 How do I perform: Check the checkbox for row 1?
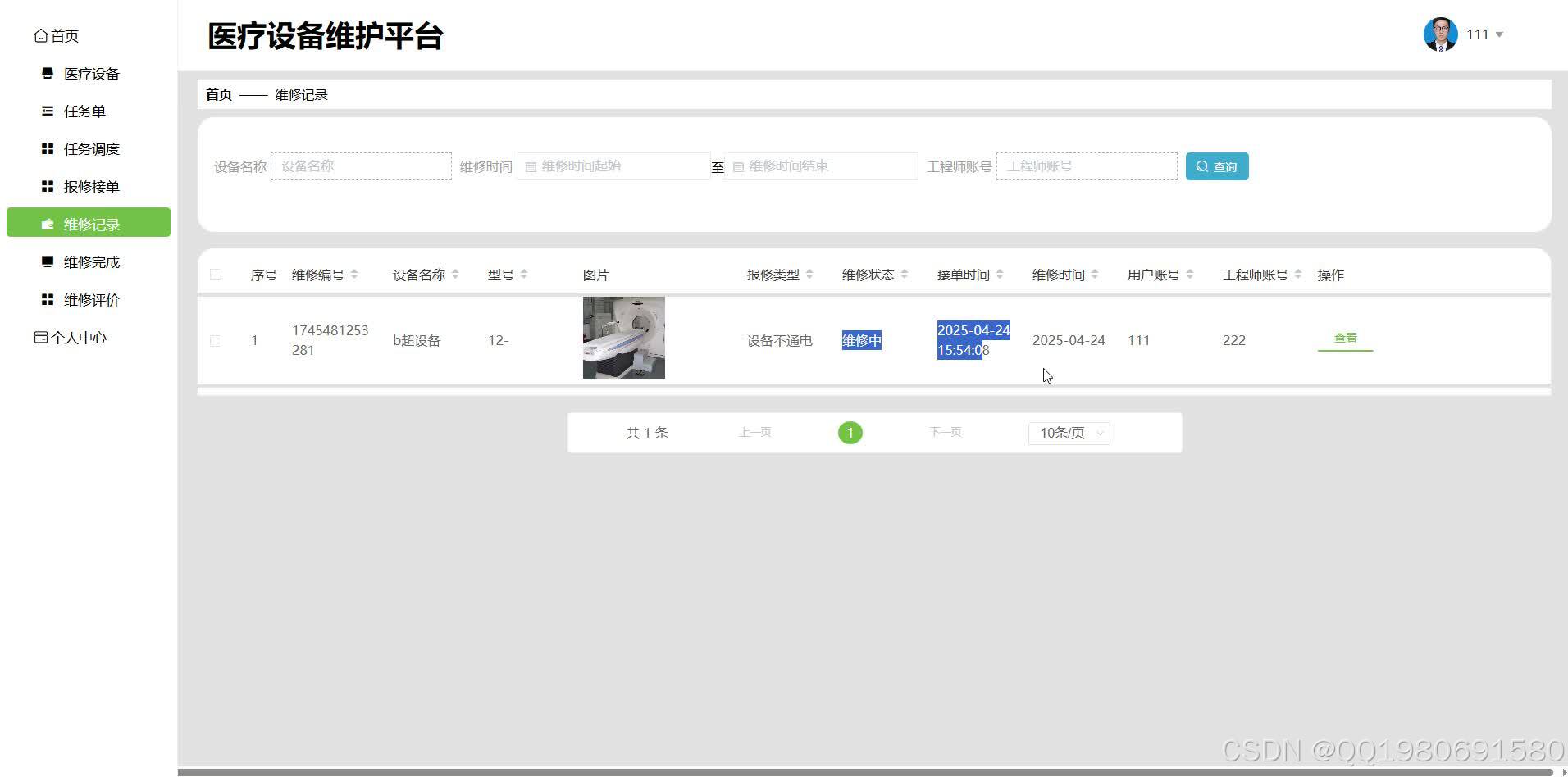pyautogui.click(x=216, y=340)
